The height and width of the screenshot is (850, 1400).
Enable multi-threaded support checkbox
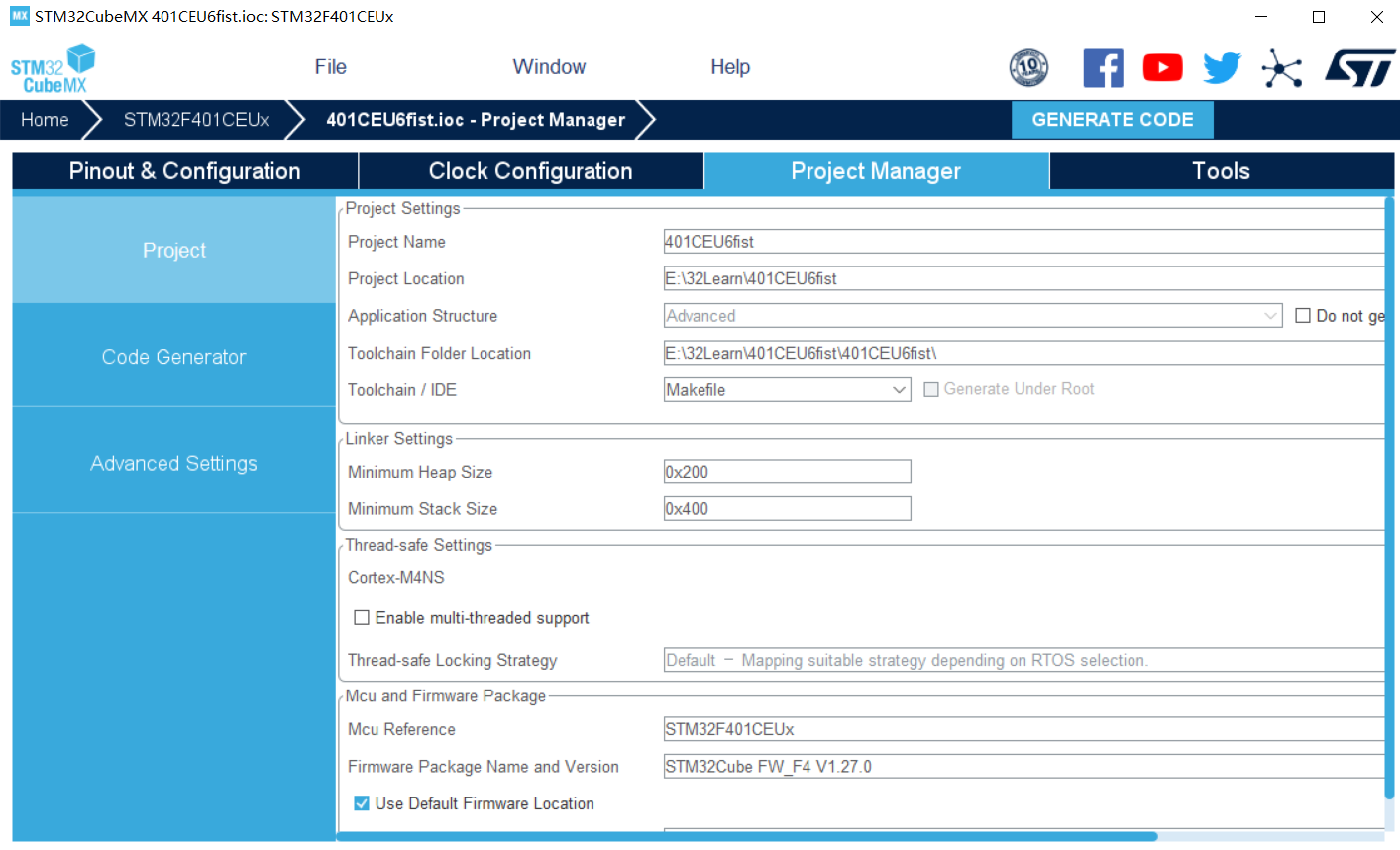(x=362, y=618)
